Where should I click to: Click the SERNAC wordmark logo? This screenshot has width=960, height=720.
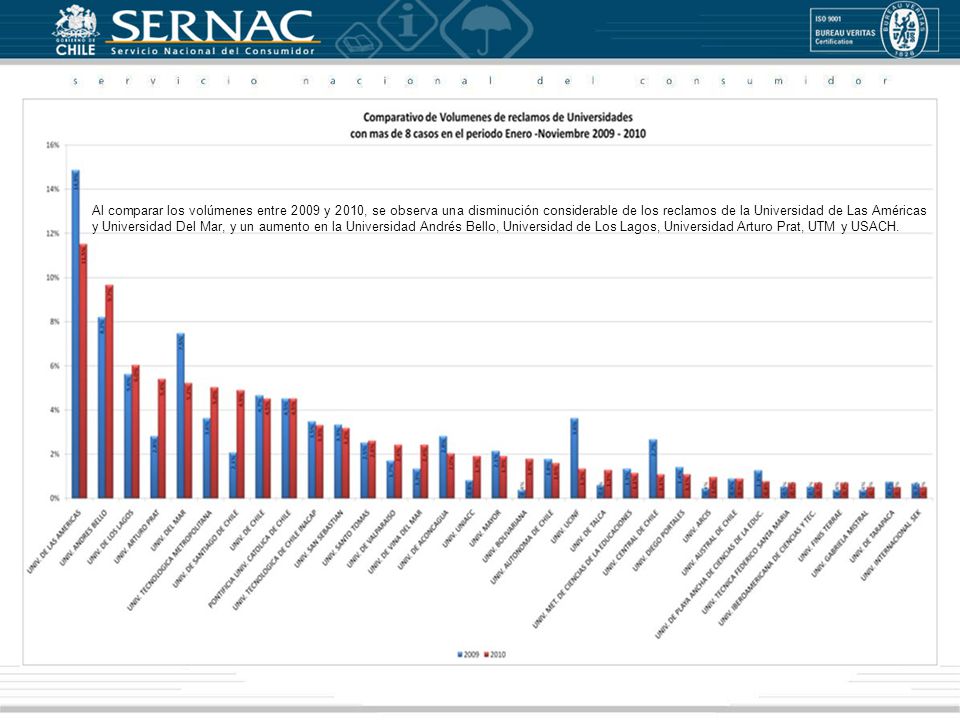pyautogui.click(x=212, y=26)
